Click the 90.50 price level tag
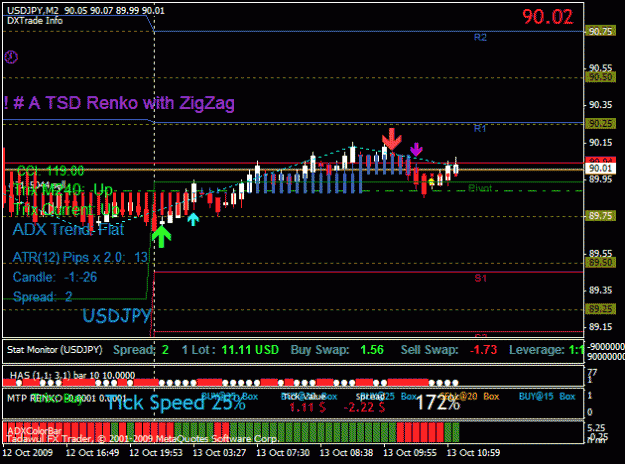625x464 pixels. (600, 77)
